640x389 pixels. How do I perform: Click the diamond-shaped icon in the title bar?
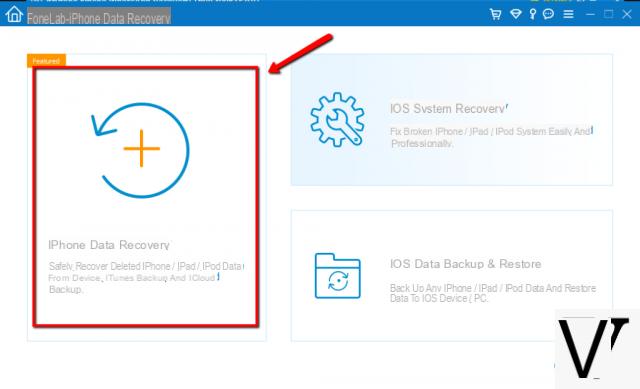coord(516,14)
